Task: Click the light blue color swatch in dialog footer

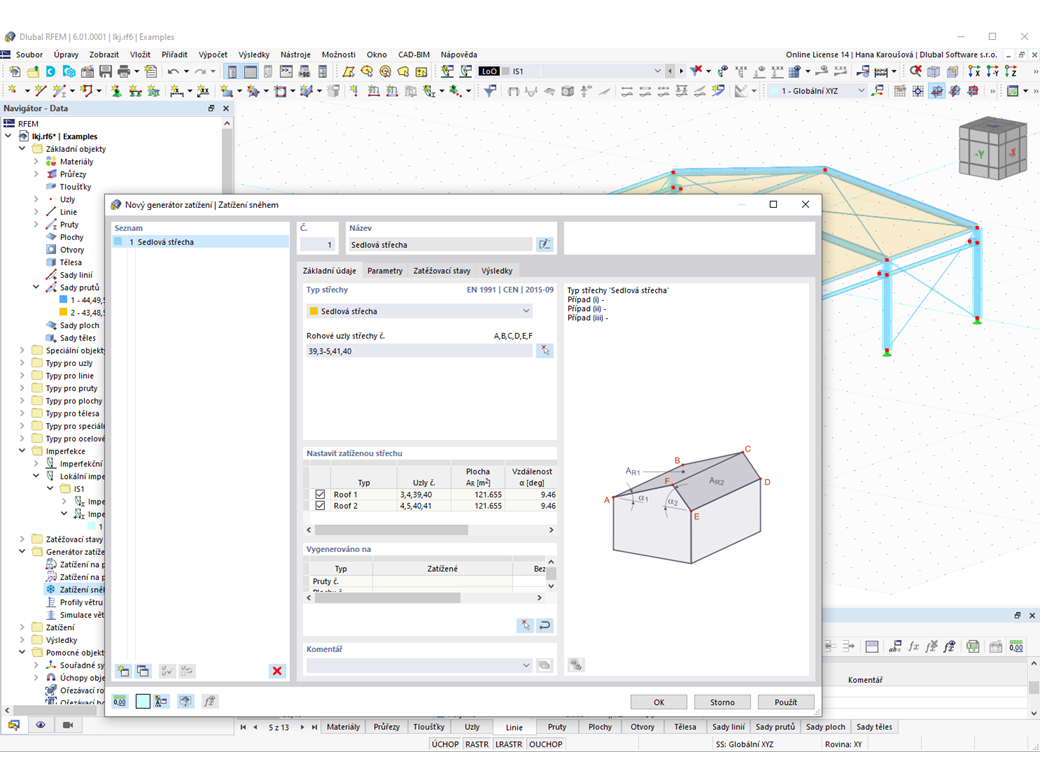Action: (x=143, y=701)
